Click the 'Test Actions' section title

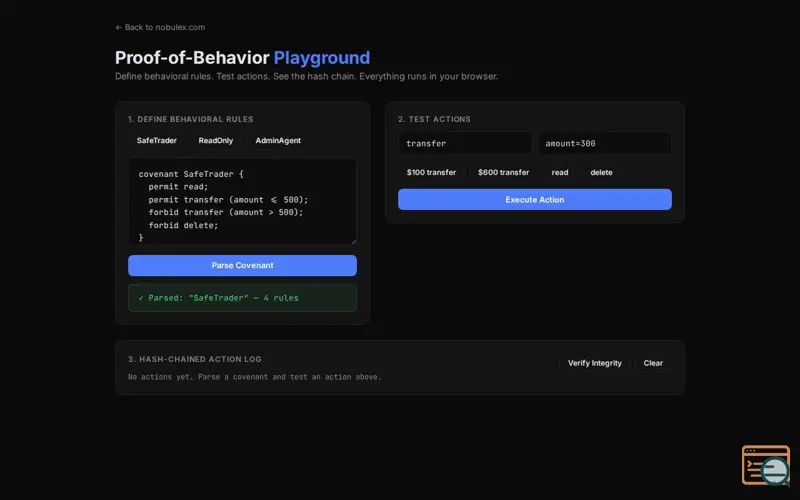coord(434,119)
